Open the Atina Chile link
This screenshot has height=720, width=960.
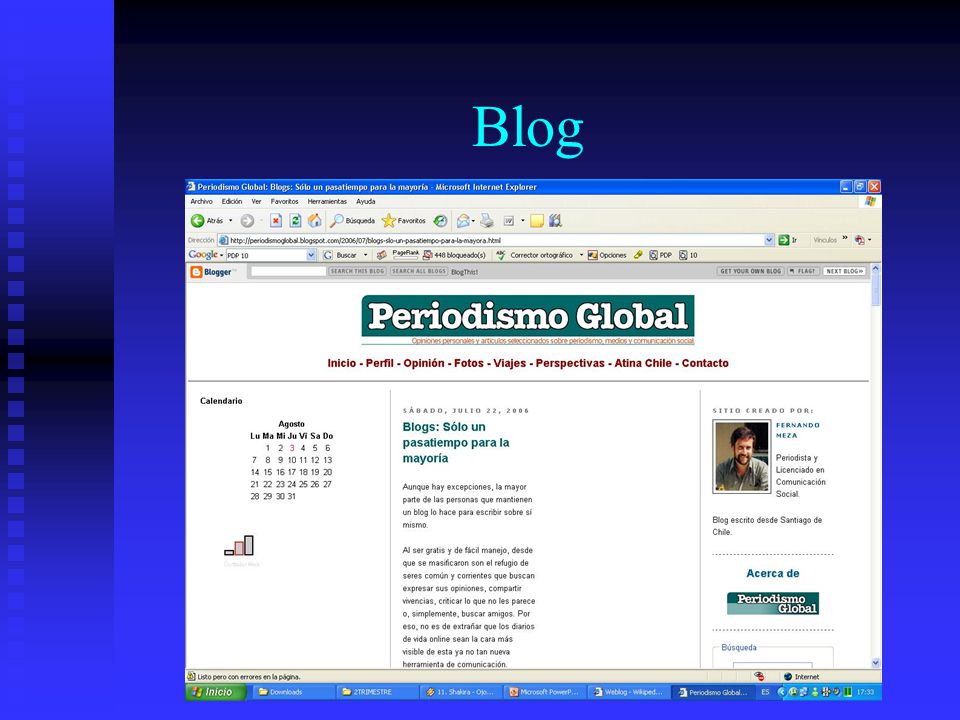coord(643,363)
